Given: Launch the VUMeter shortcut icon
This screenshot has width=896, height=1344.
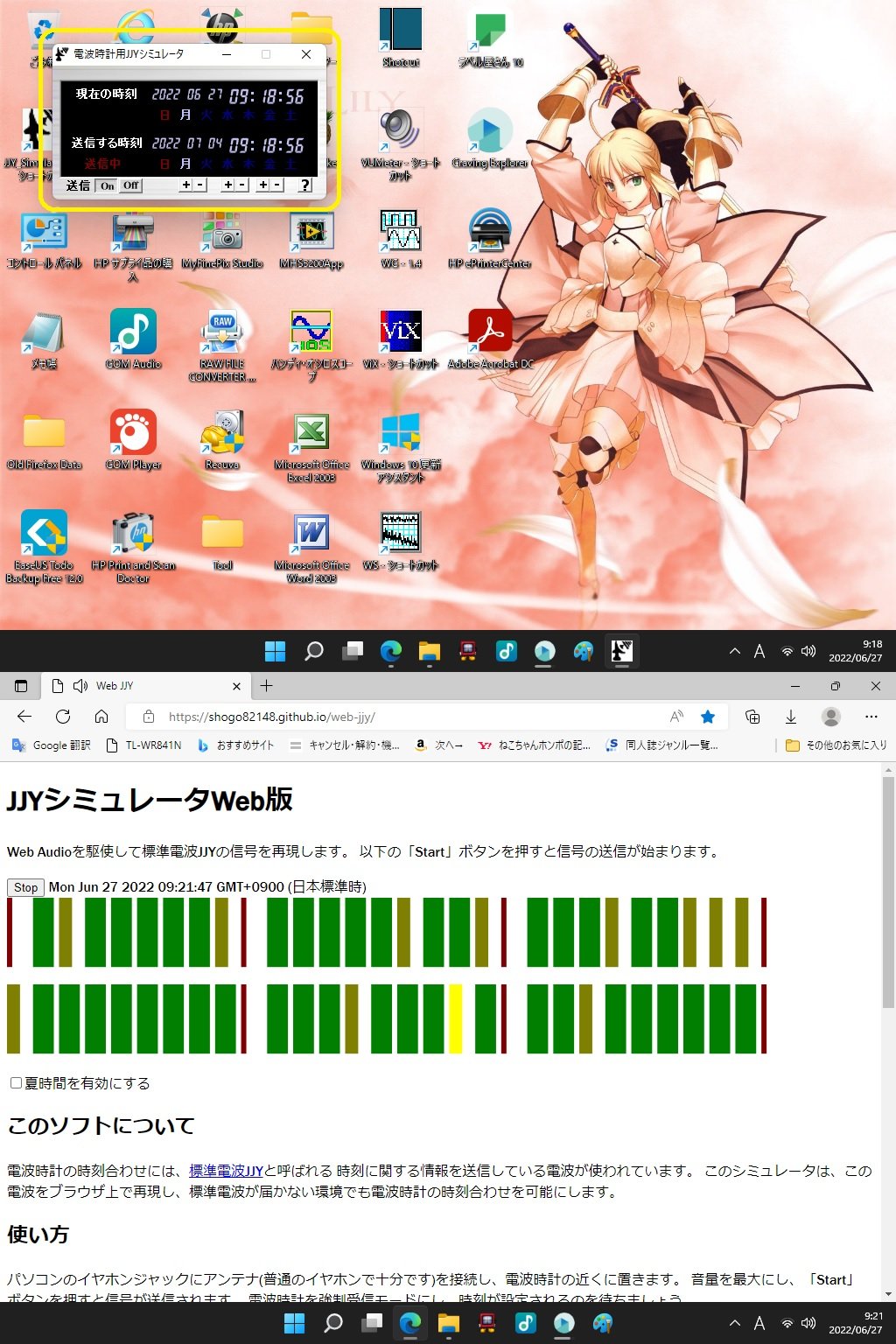Looking at the screenshot, I should 401,143.
